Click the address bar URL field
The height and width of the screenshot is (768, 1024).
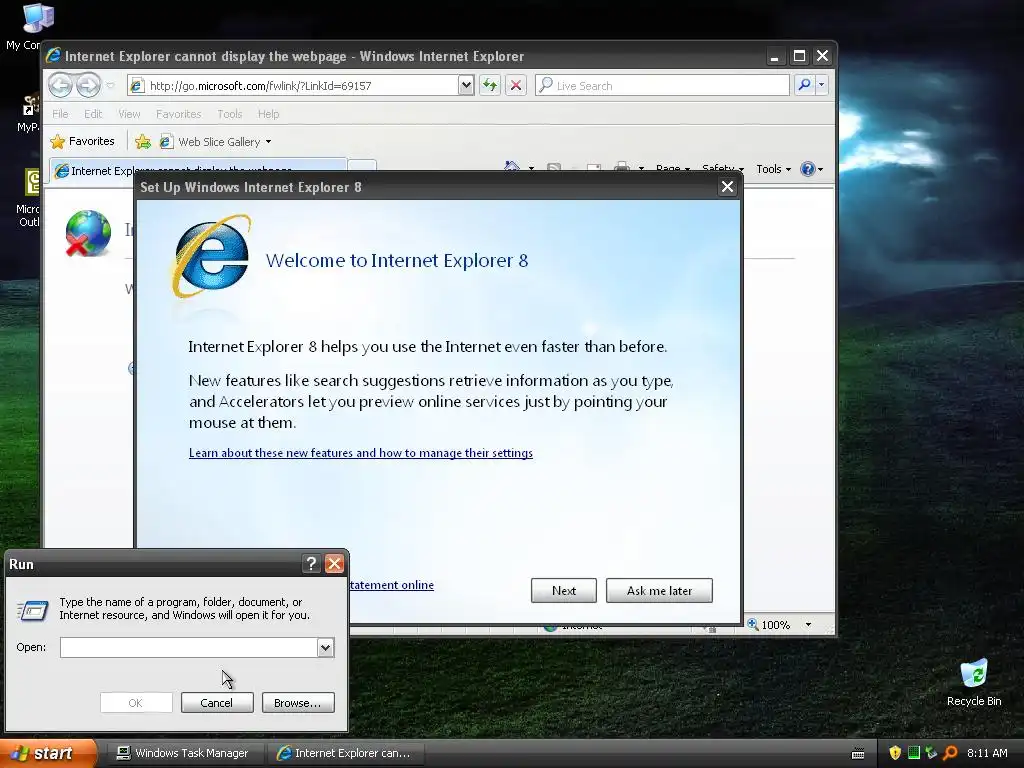click(293, 86)
